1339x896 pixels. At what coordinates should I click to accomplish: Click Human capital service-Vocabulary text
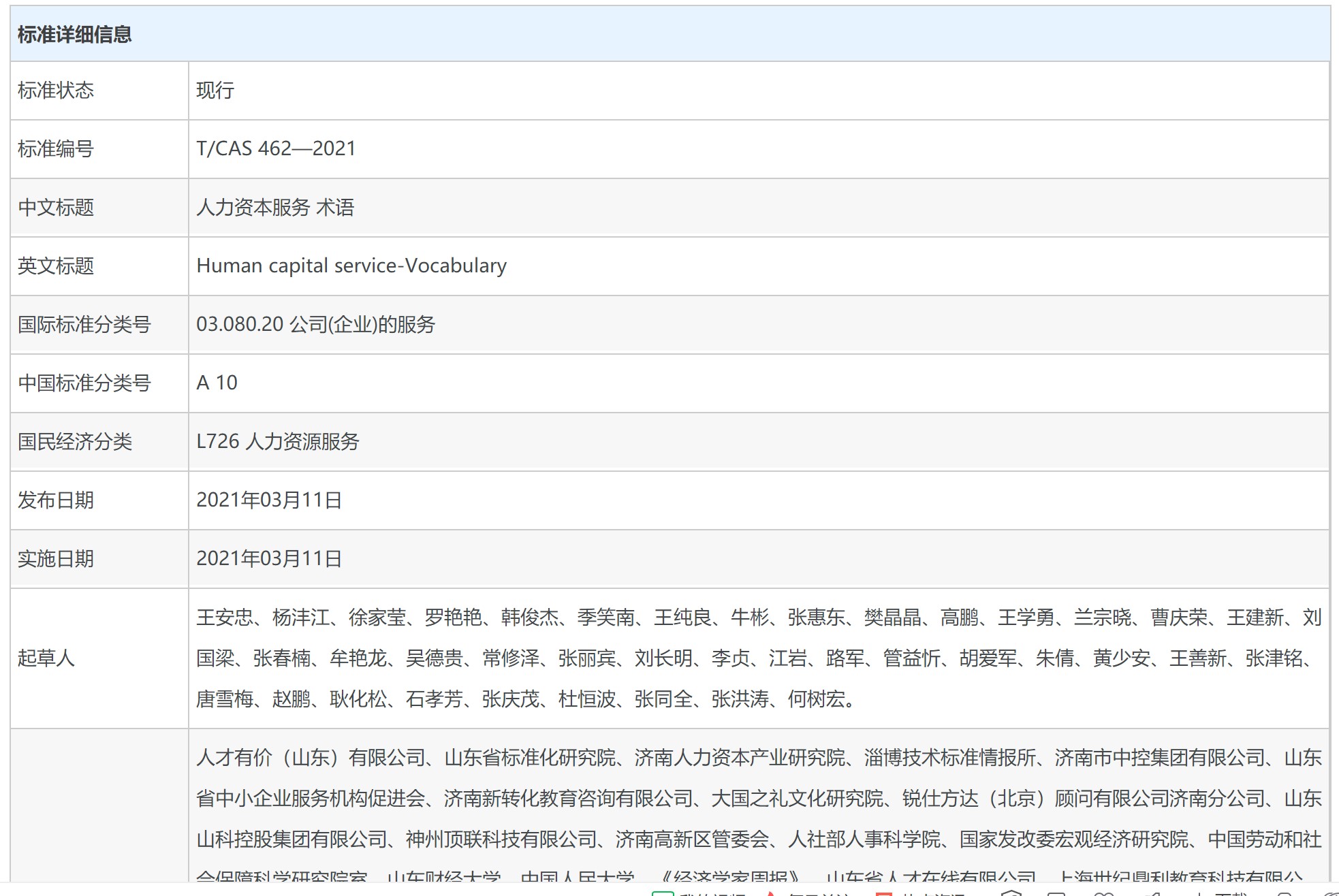coord(351,266)
